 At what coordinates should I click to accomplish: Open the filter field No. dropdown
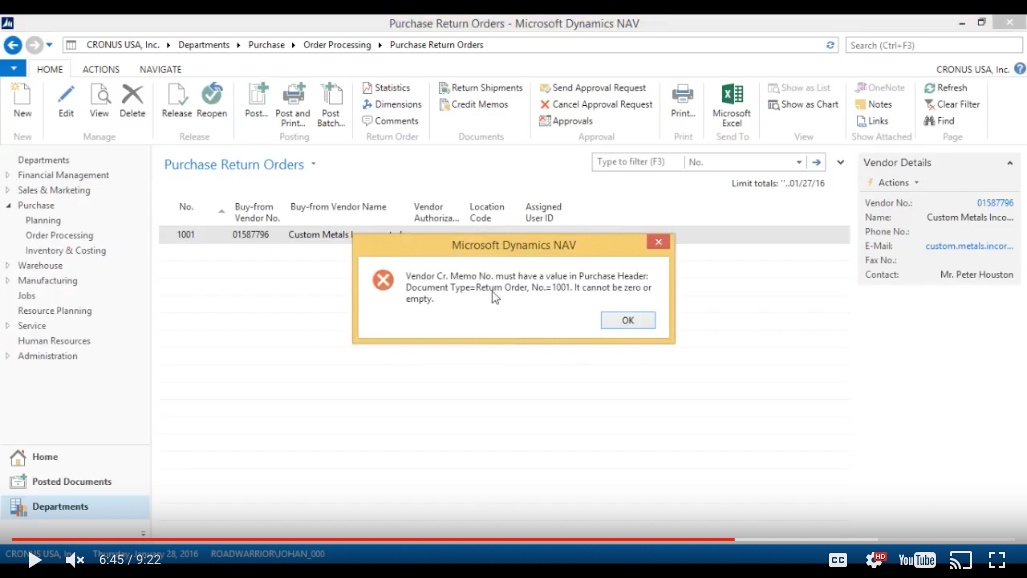tap(798, 162)
